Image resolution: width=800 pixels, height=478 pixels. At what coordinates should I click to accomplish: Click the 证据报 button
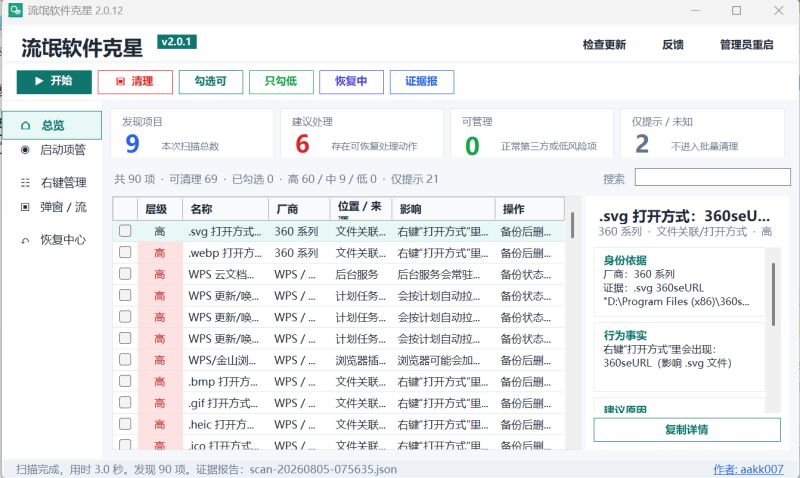coord(421,82)
